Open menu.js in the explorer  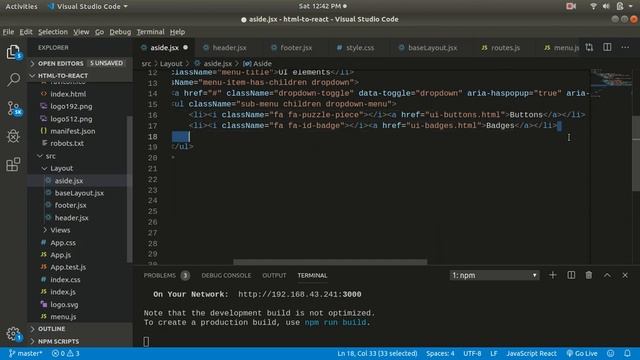(x=63, y=317)
